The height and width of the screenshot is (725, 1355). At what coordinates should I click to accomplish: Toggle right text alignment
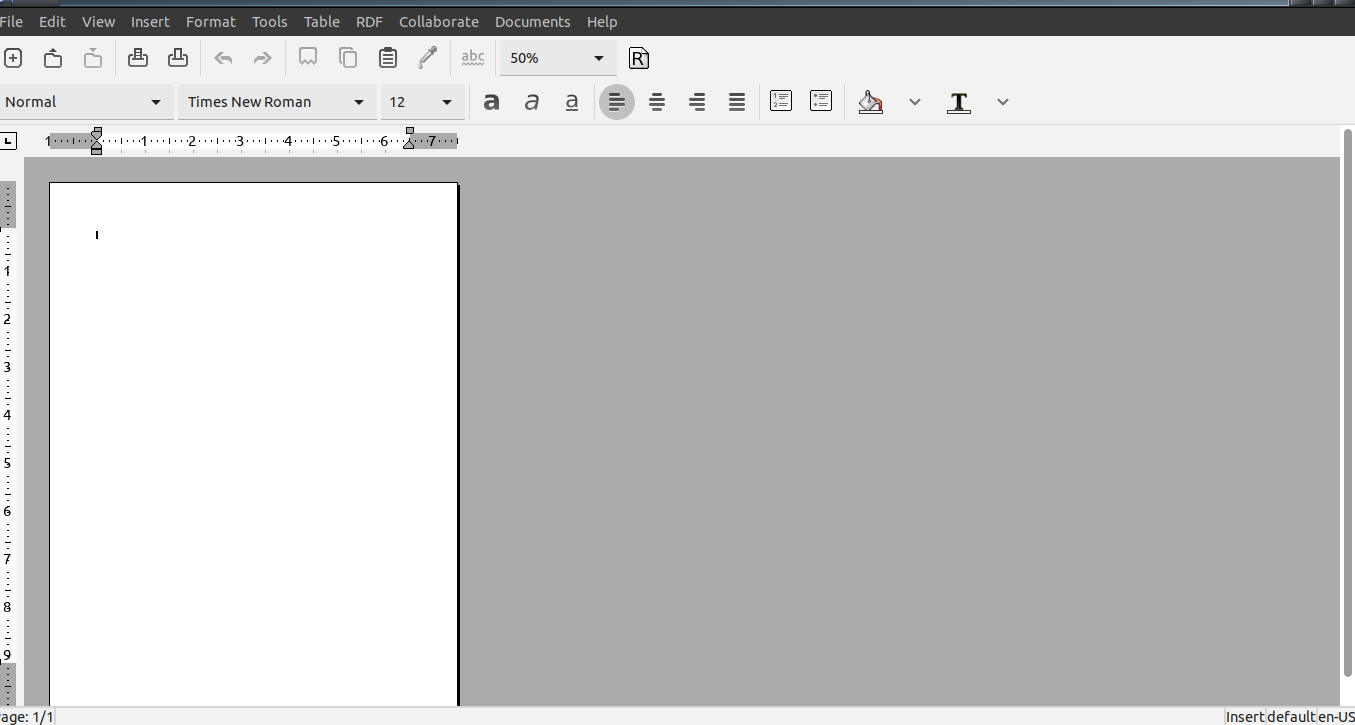click(697, 102)
